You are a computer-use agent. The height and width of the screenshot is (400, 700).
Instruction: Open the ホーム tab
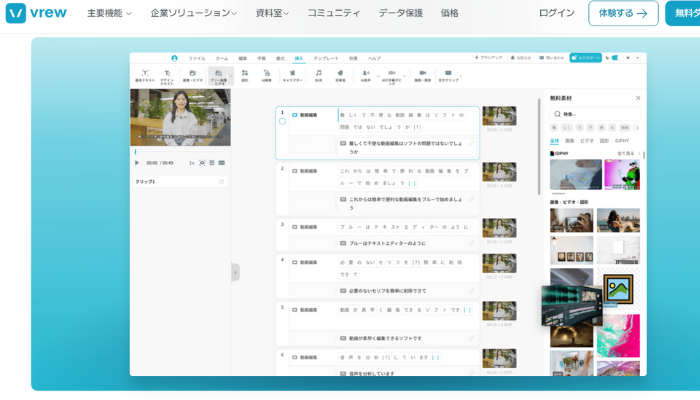[222, 58]
